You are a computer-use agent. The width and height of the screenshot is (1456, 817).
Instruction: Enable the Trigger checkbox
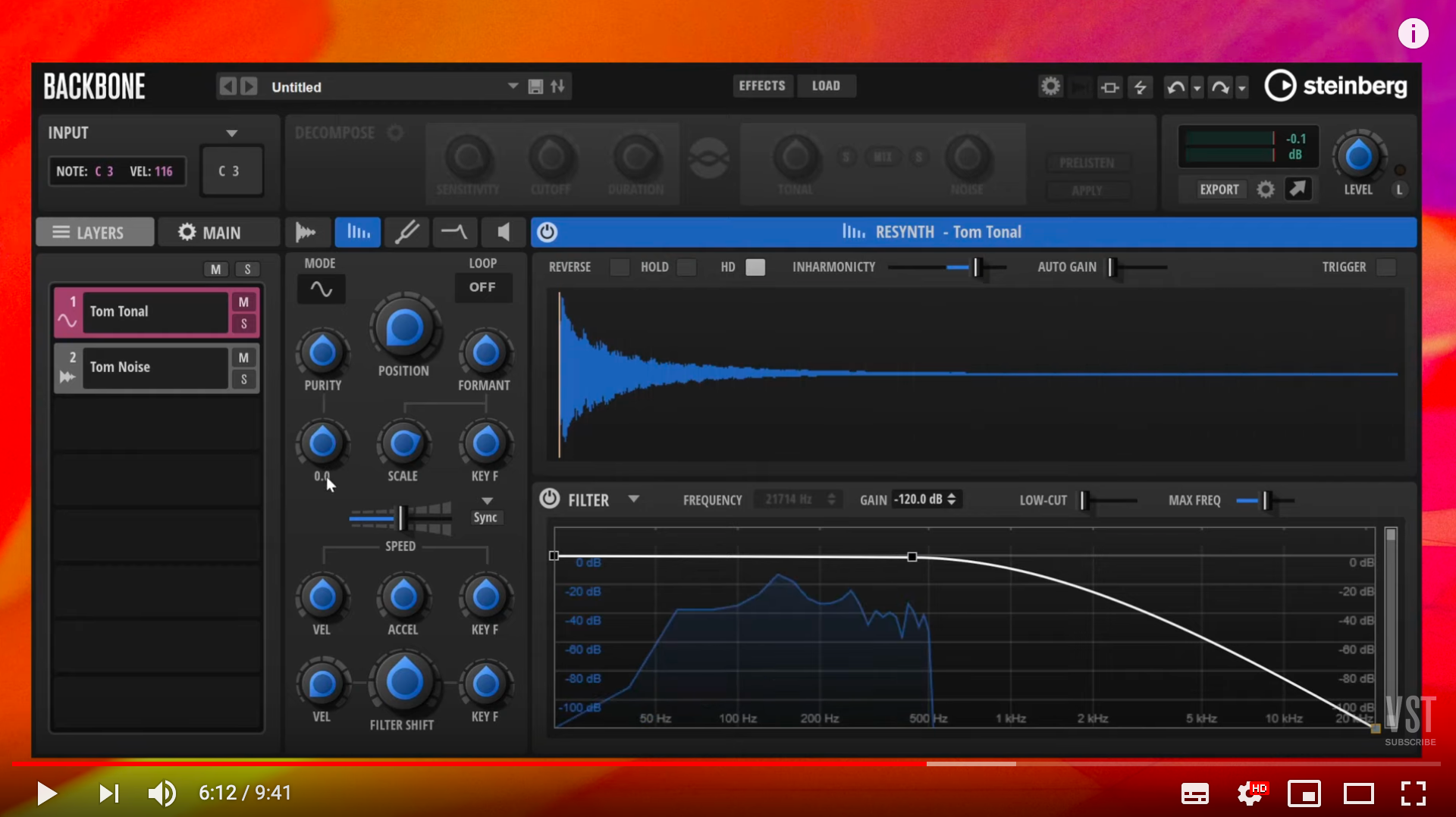coord(1386,267)
